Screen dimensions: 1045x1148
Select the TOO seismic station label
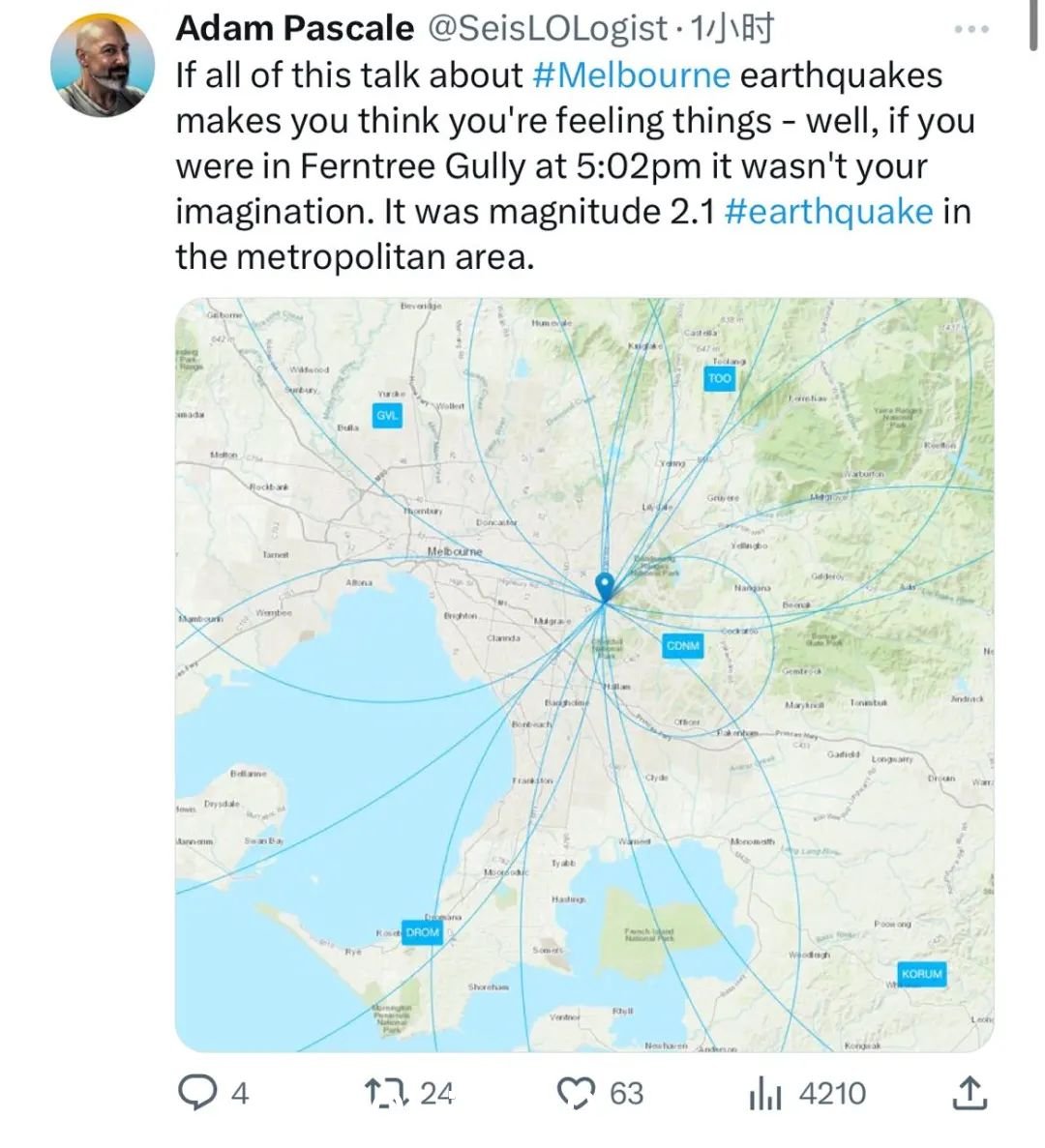tap(720, 378)
